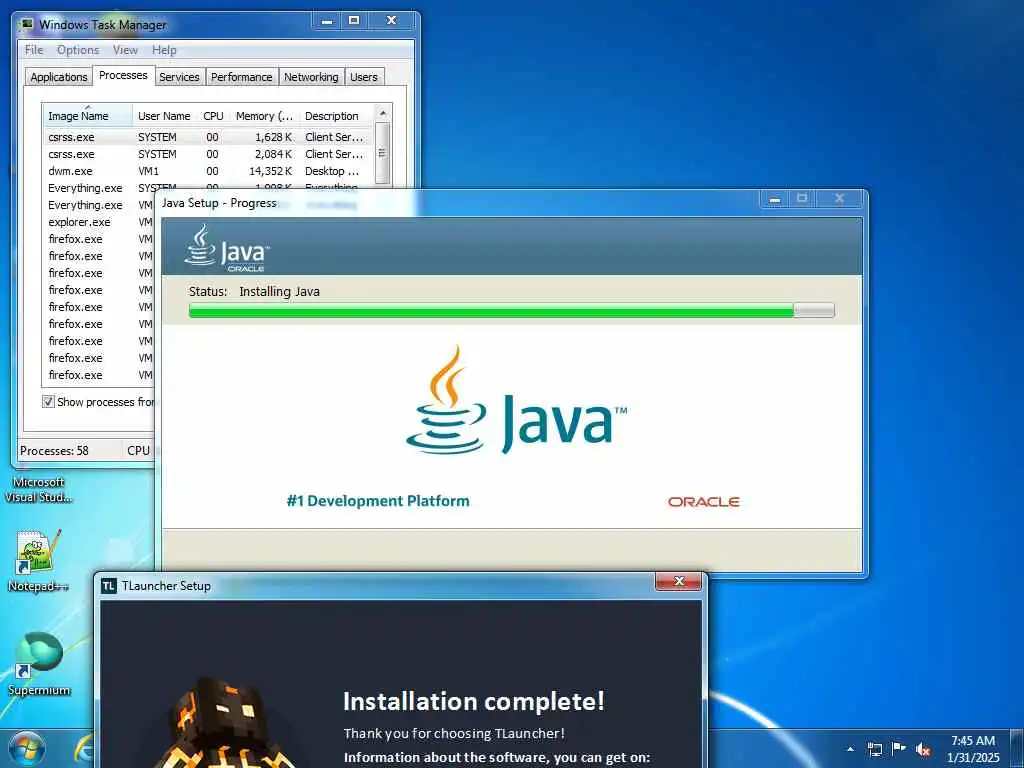This screenshot has width=1024, height=768.
Task: Sort by the CPU column header
Action: coord(213,116)
